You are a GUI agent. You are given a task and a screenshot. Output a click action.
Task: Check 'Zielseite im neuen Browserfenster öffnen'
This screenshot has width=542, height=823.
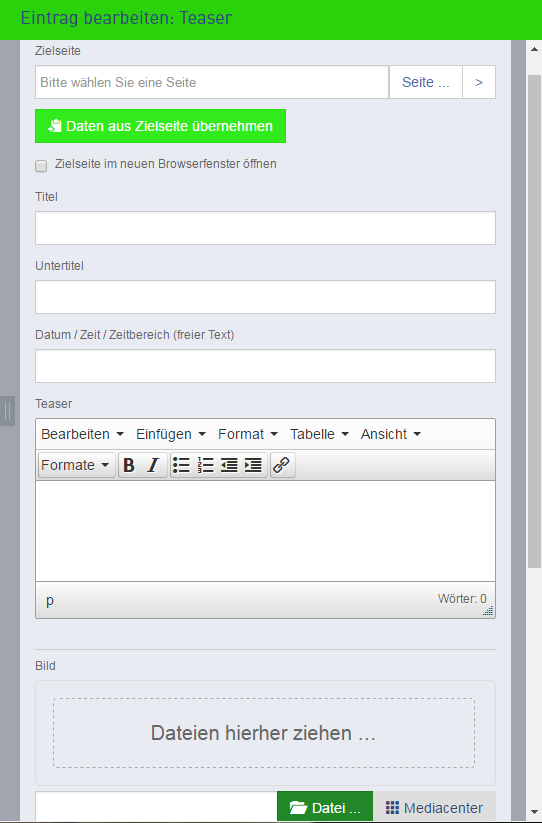(x=41, y=166)
